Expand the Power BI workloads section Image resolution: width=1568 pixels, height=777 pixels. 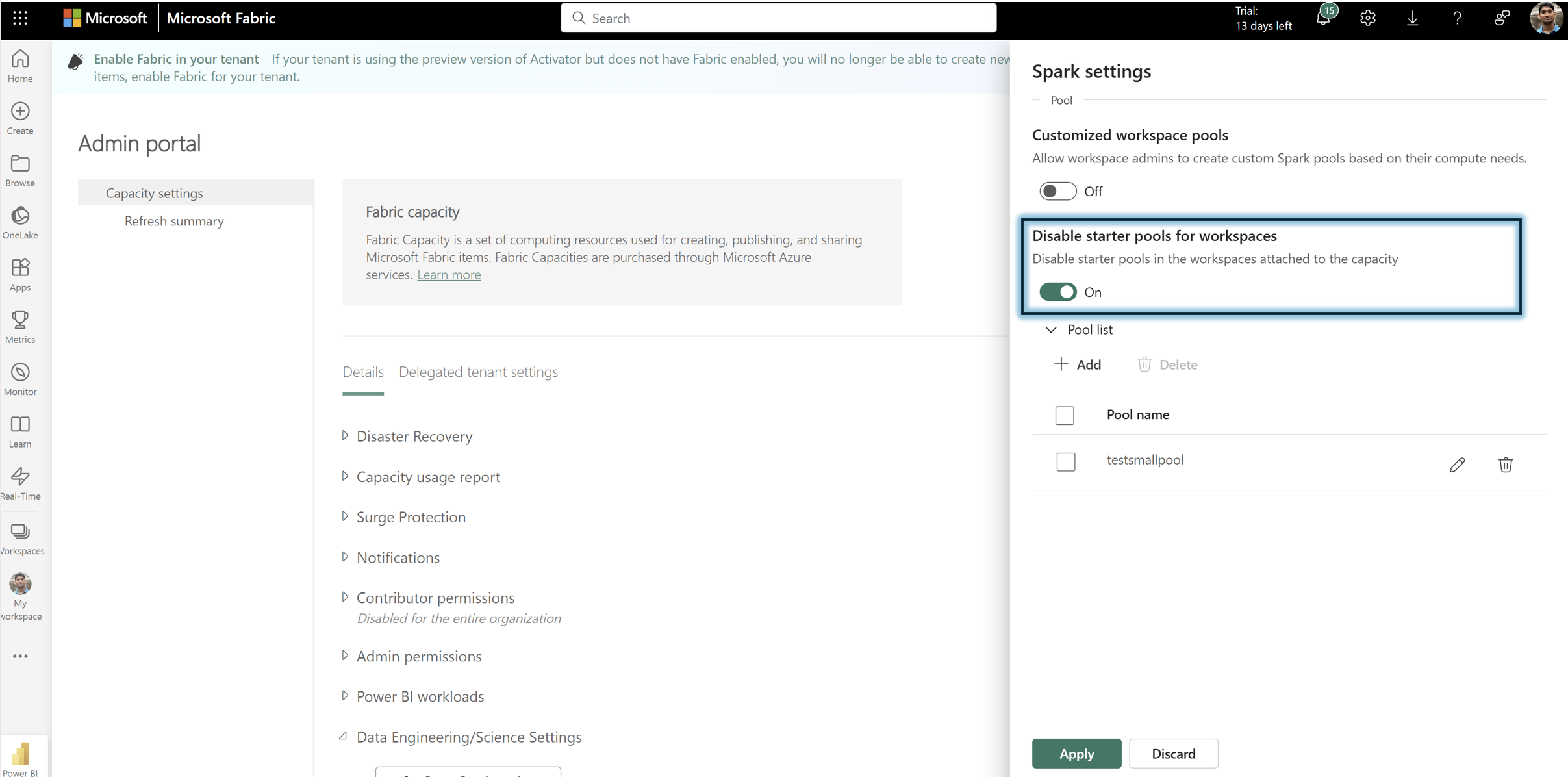tap(345, 696)
